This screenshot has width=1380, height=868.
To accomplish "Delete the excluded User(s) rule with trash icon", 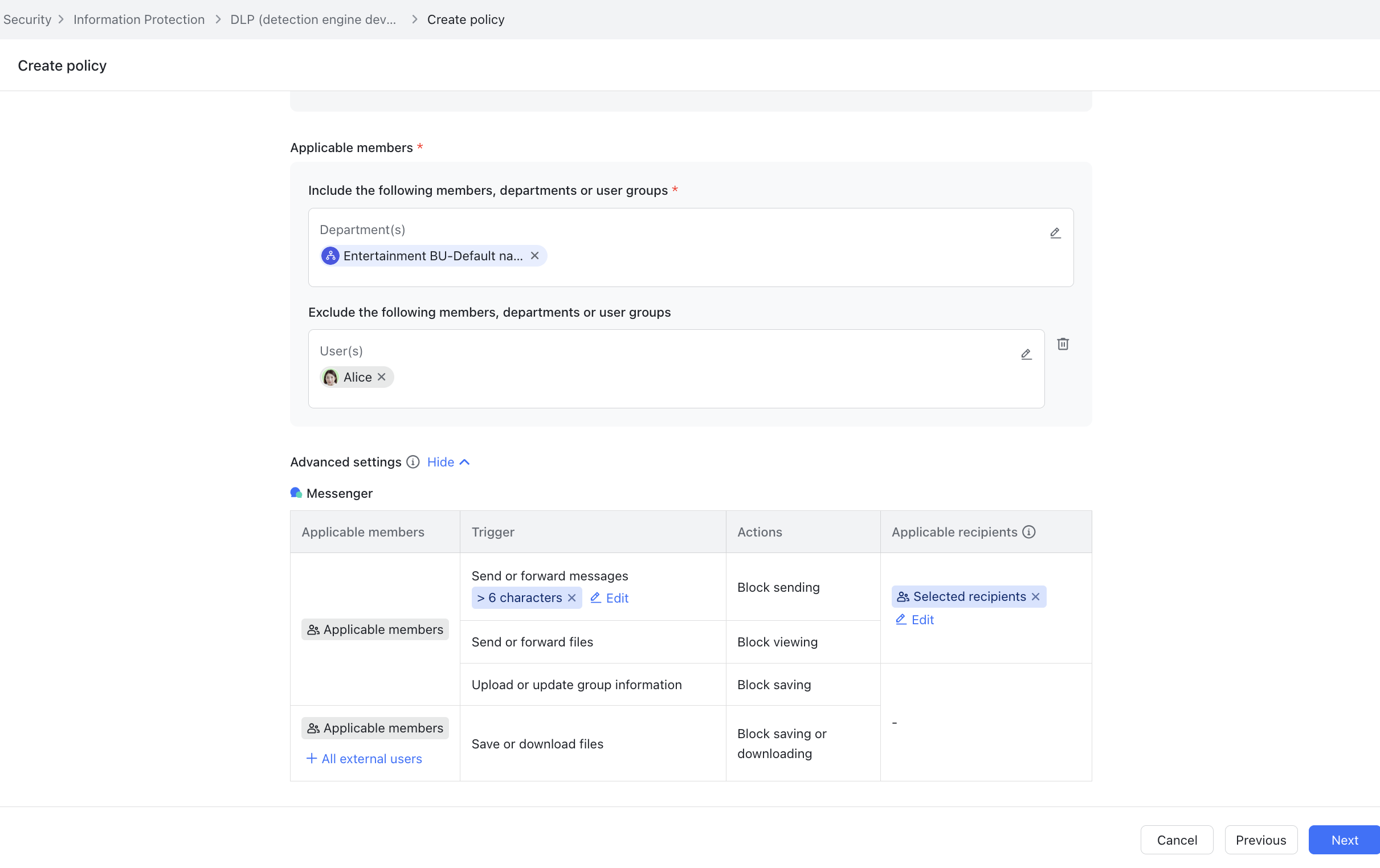I will [1063, 344].
